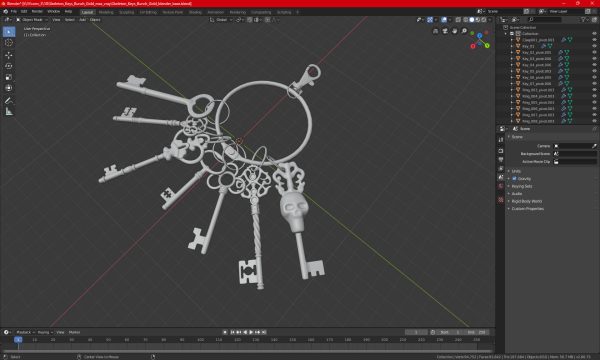600x360 pixels.
Task: Hide Key_01 with its eye icon
Action: click(594, 46)
